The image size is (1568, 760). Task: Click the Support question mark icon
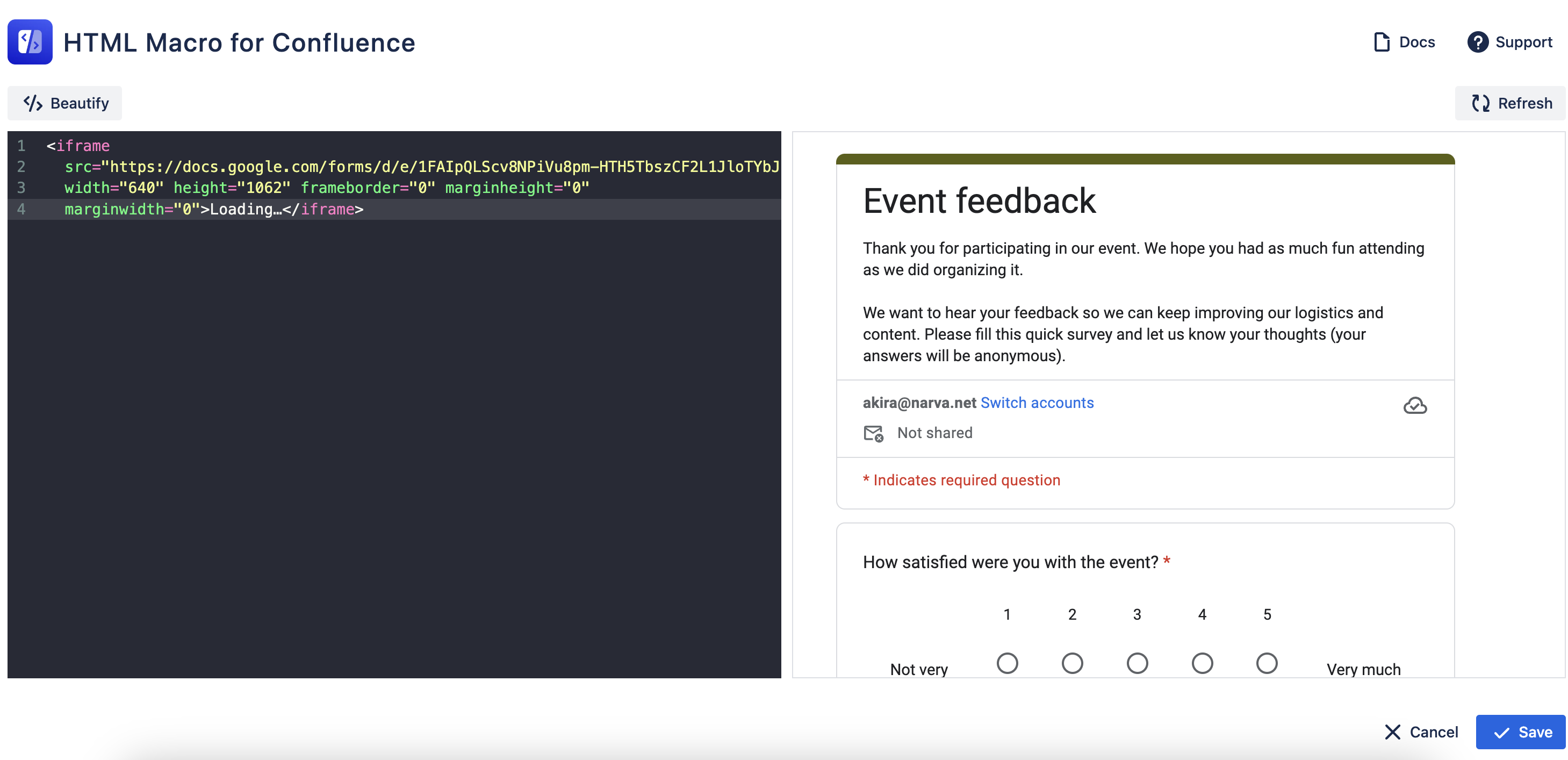point(1477,42)
